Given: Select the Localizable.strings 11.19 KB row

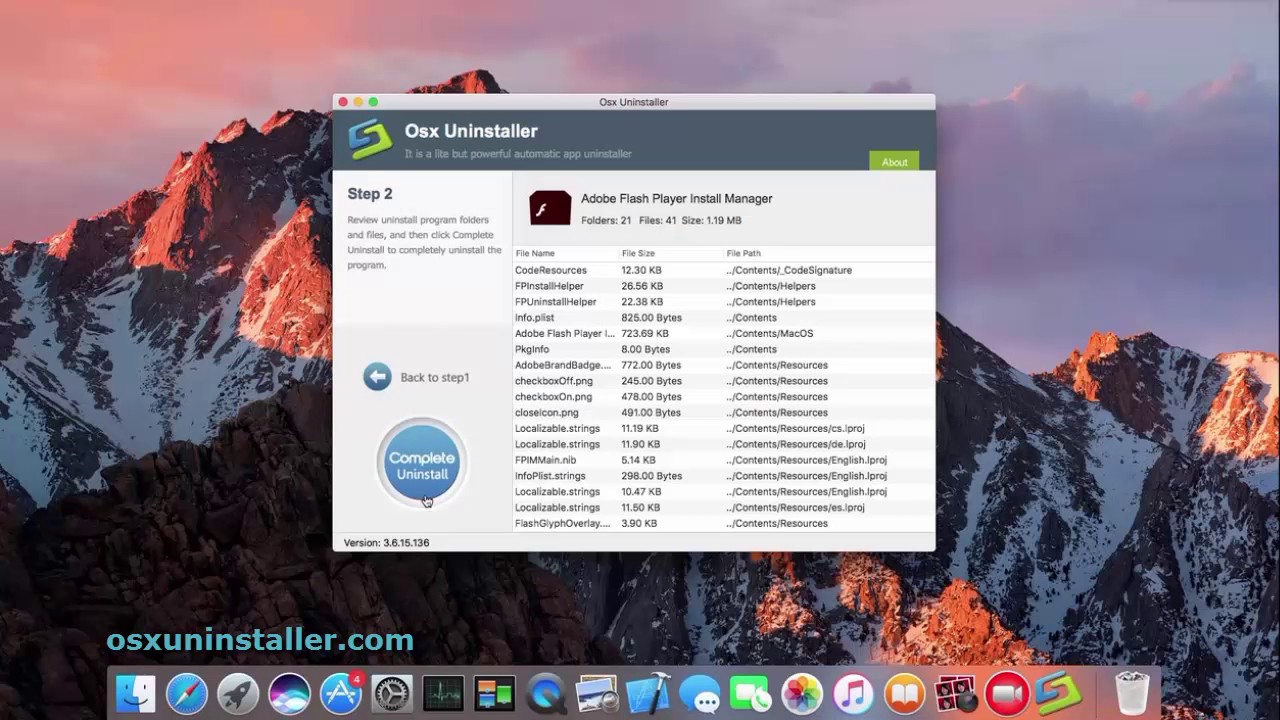Looking at the screenshot, I should [x=724, y=429].
